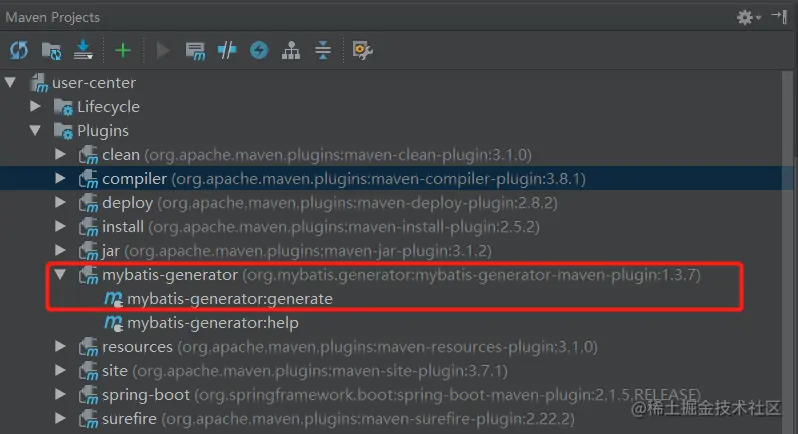Click the site plugin icon
Image resolution: width=798 pixels, height=434 pixels.
pyautogui.click(x=88, y=371)
